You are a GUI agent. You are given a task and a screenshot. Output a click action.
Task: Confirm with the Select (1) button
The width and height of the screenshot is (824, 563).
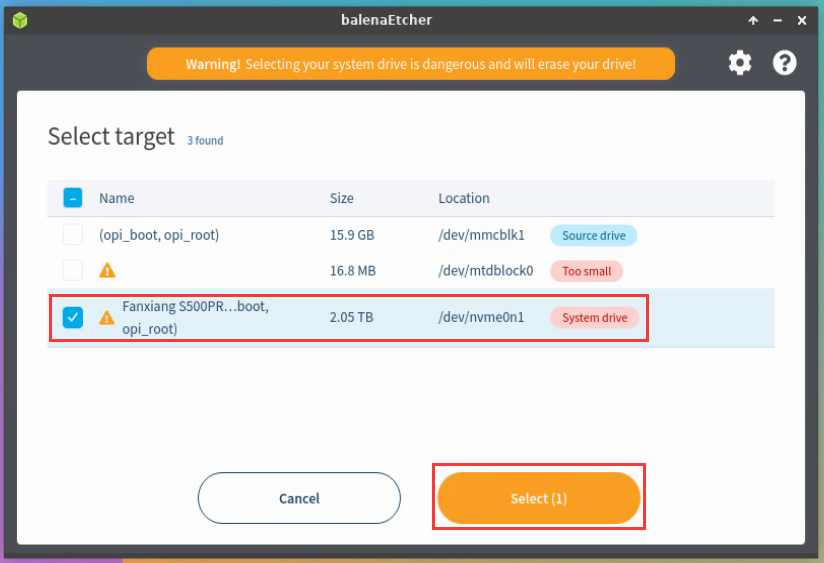point(539,498)
